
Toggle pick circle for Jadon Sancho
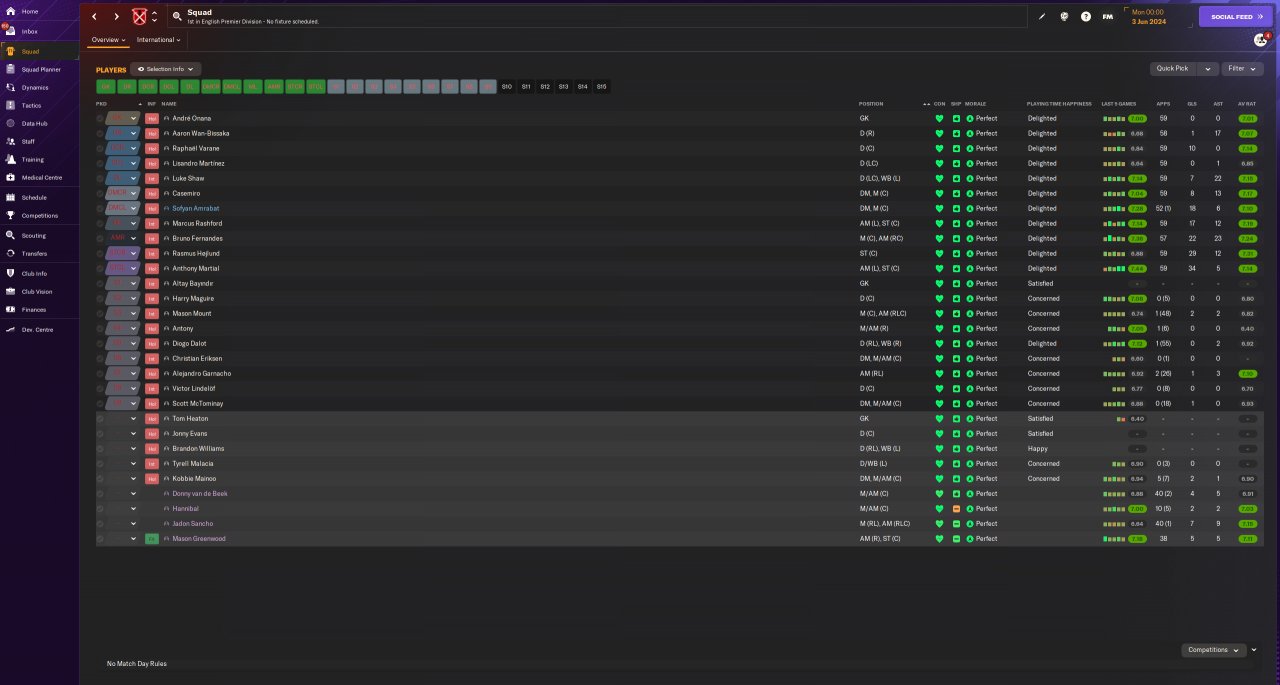coord(100,523)
